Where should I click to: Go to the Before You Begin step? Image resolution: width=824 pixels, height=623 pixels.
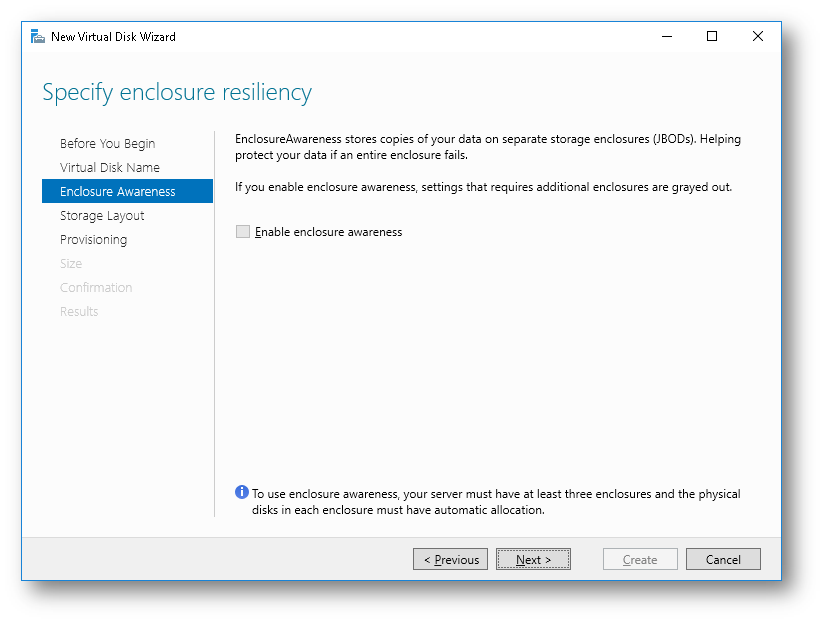pos(107,144)
